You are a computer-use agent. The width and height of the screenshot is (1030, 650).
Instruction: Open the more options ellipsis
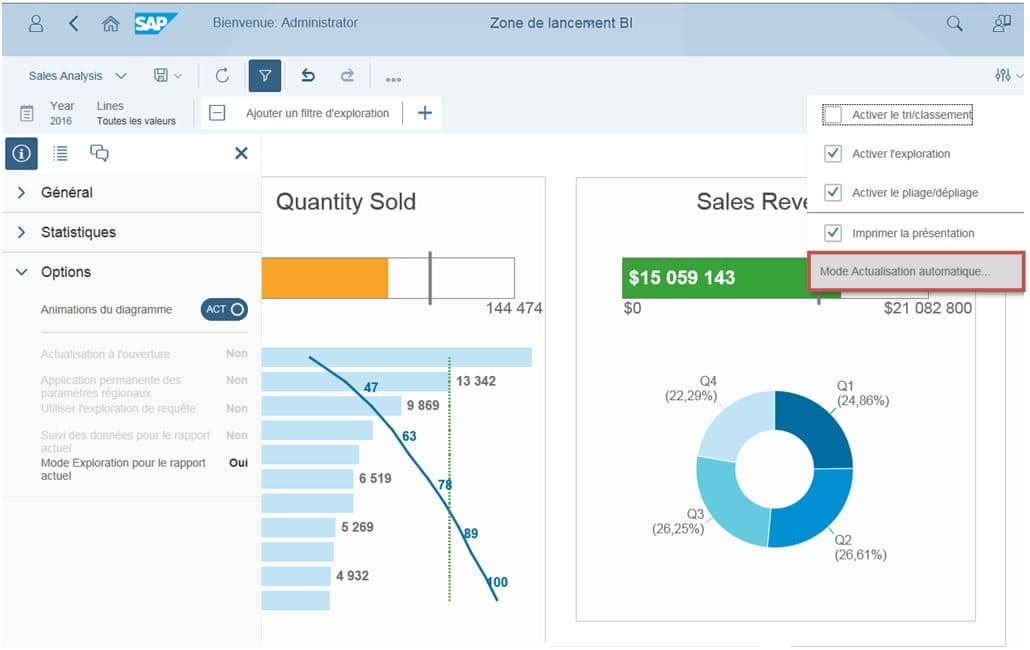[393, 79]
